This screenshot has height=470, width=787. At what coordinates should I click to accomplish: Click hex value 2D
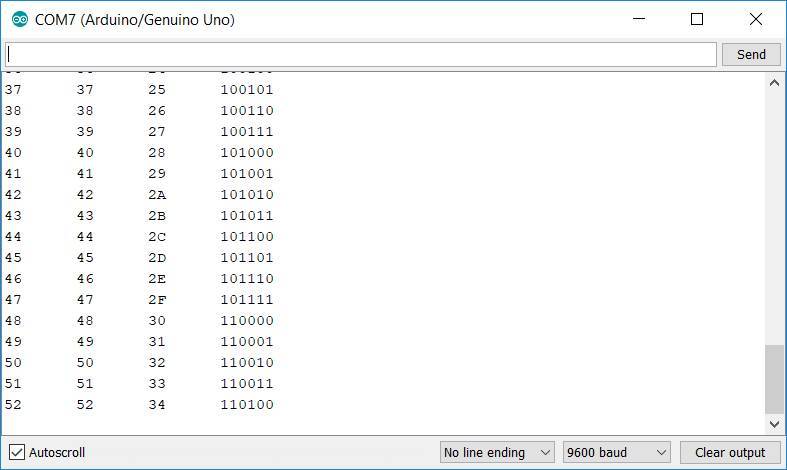[157, 258]
